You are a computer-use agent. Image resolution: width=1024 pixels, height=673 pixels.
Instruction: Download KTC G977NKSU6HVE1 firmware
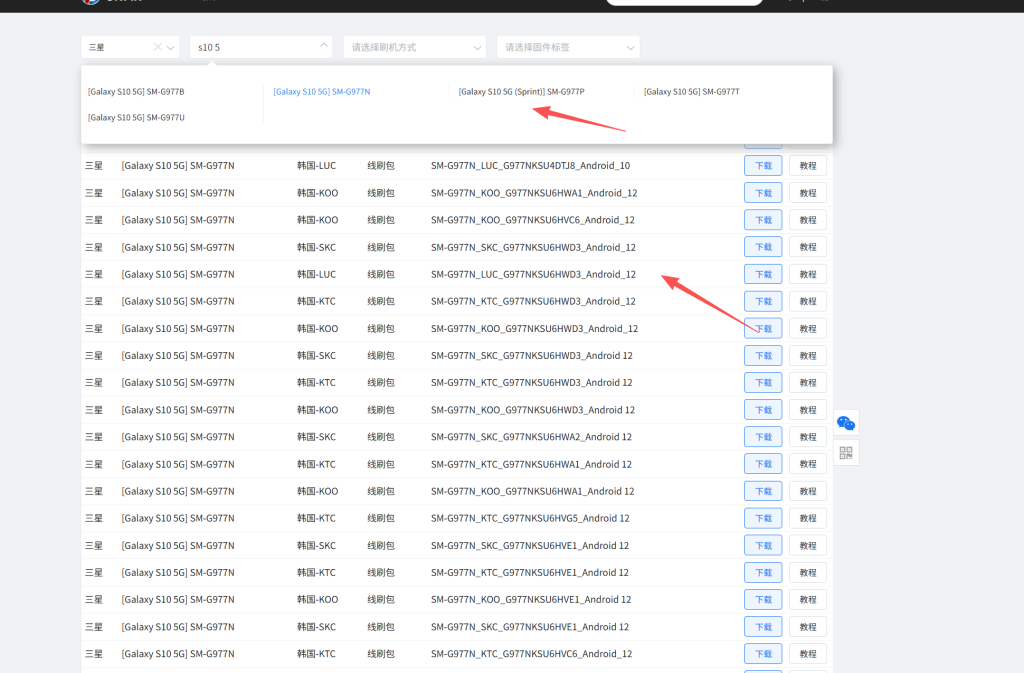pos(763,572)
